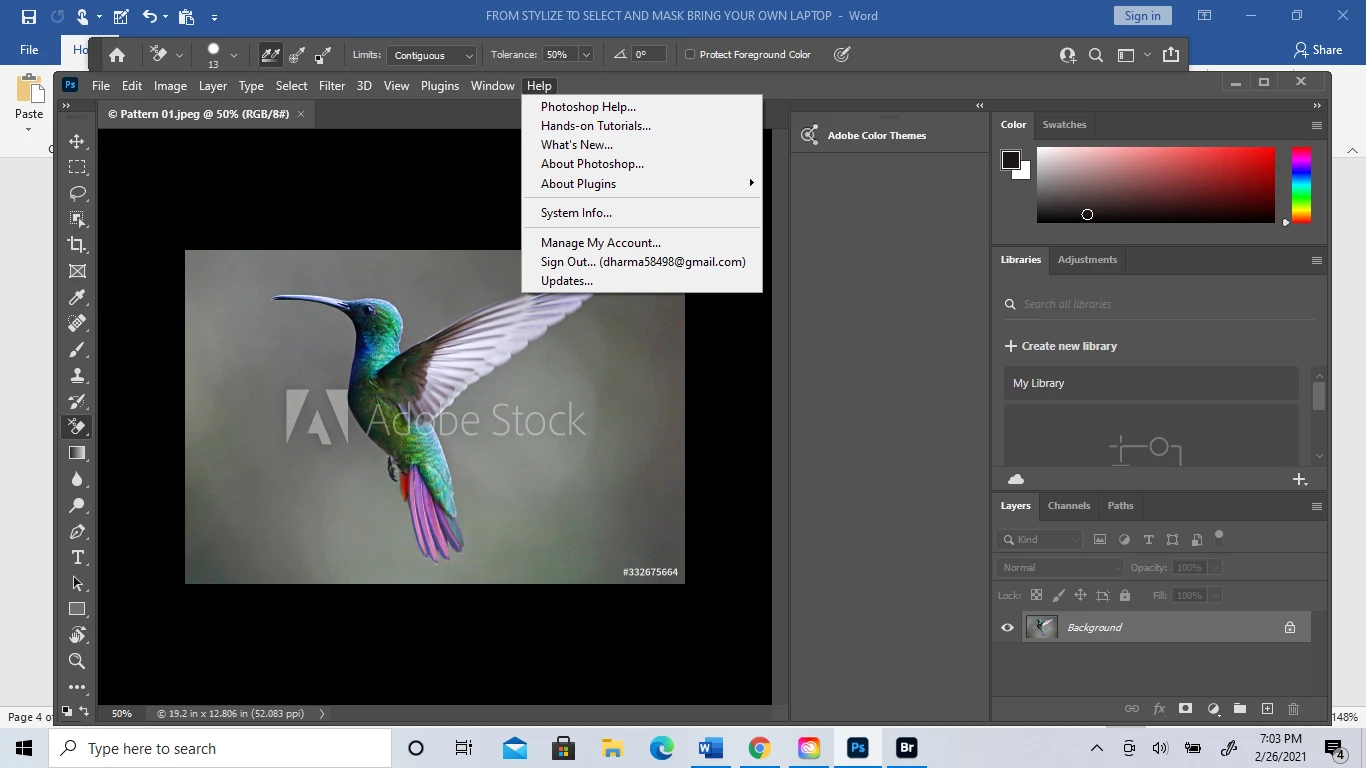The width and height of the screenshot is (1366, 768).
Task: Select the Horizontal Type tool
Action: 77,557
